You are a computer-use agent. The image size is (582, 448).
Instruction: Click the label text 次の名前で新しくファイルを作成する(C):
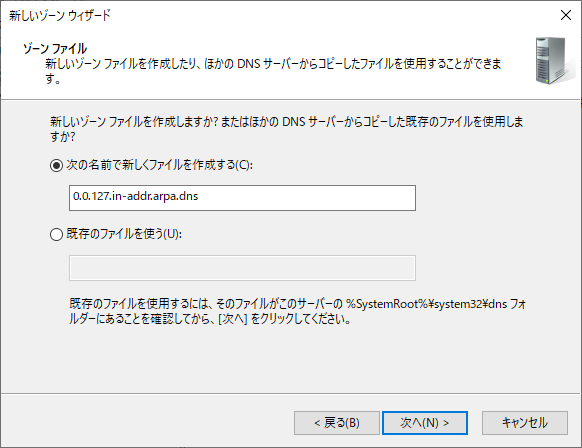pos(160,165)
